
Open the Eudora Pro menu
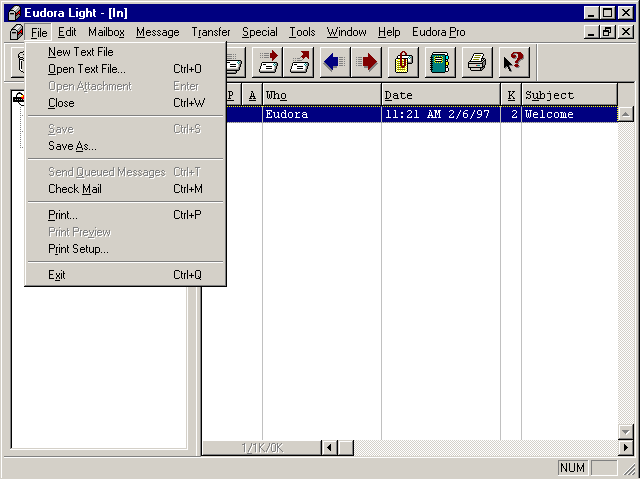pos(438,32)
